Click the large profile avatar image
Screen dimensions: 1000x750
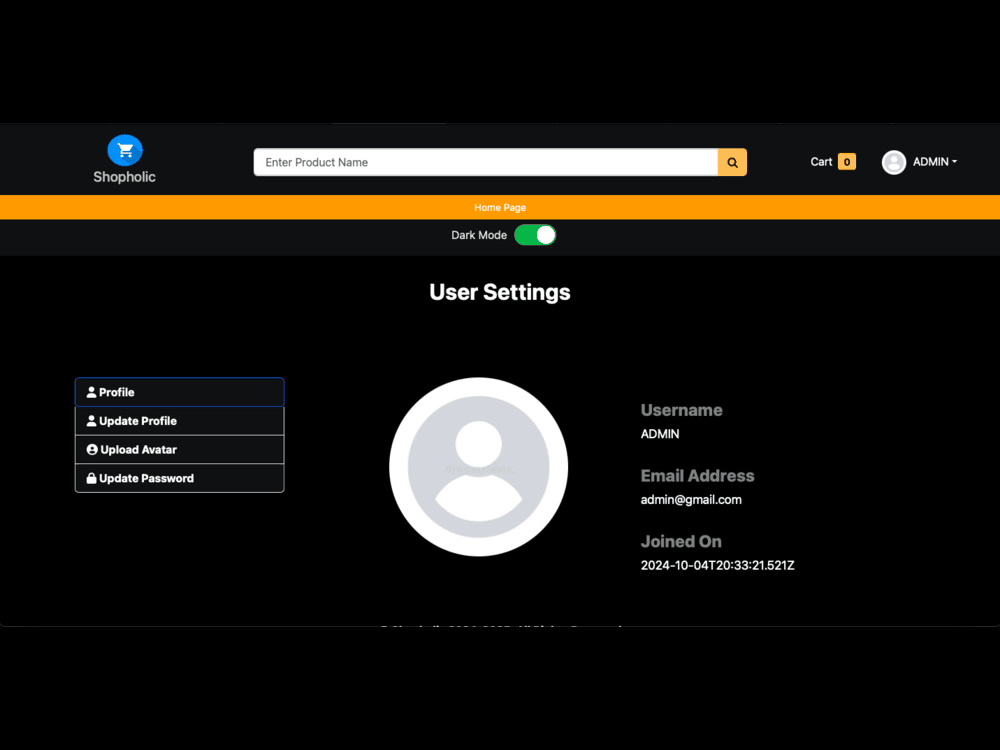coord(478,467)
